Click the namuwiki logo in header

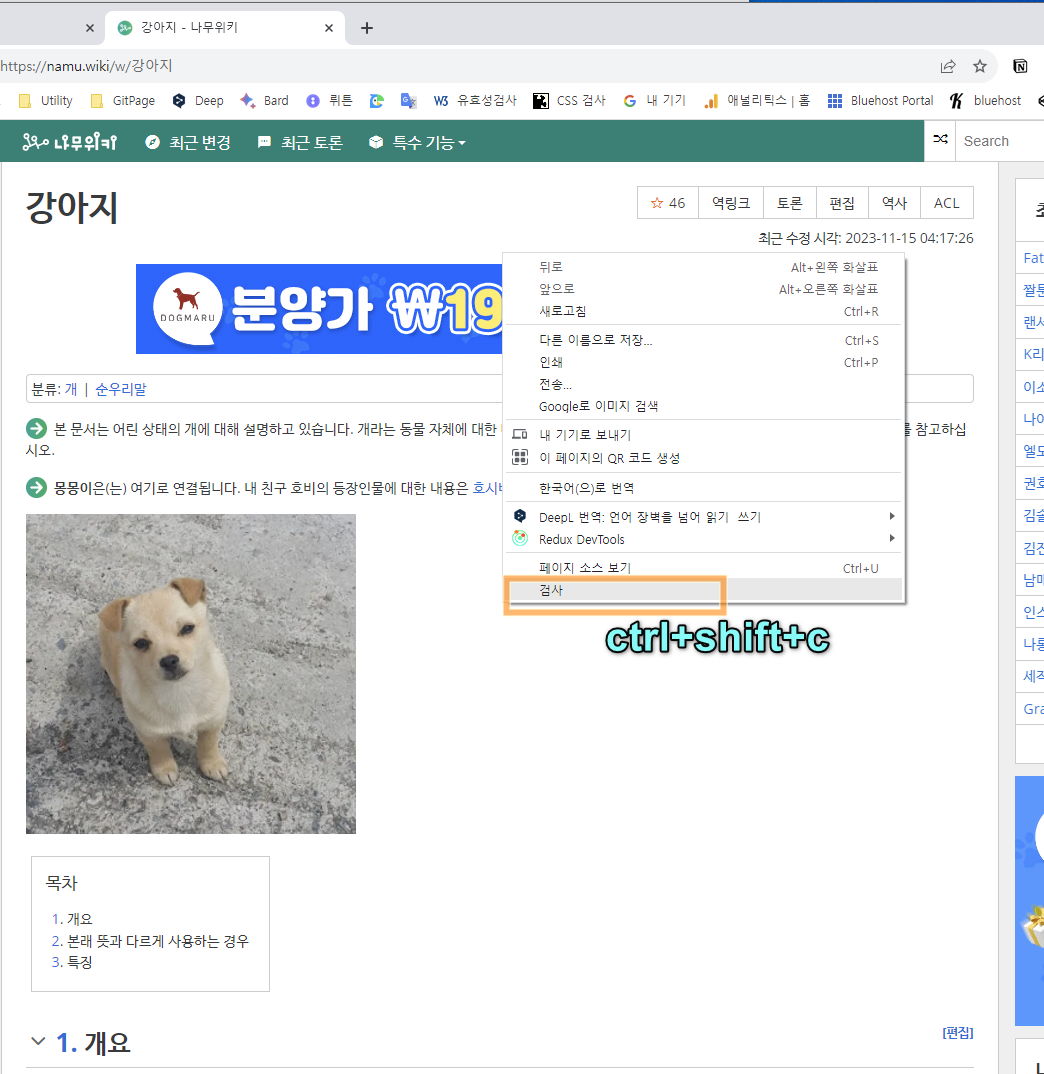click(x=70, y=142)
